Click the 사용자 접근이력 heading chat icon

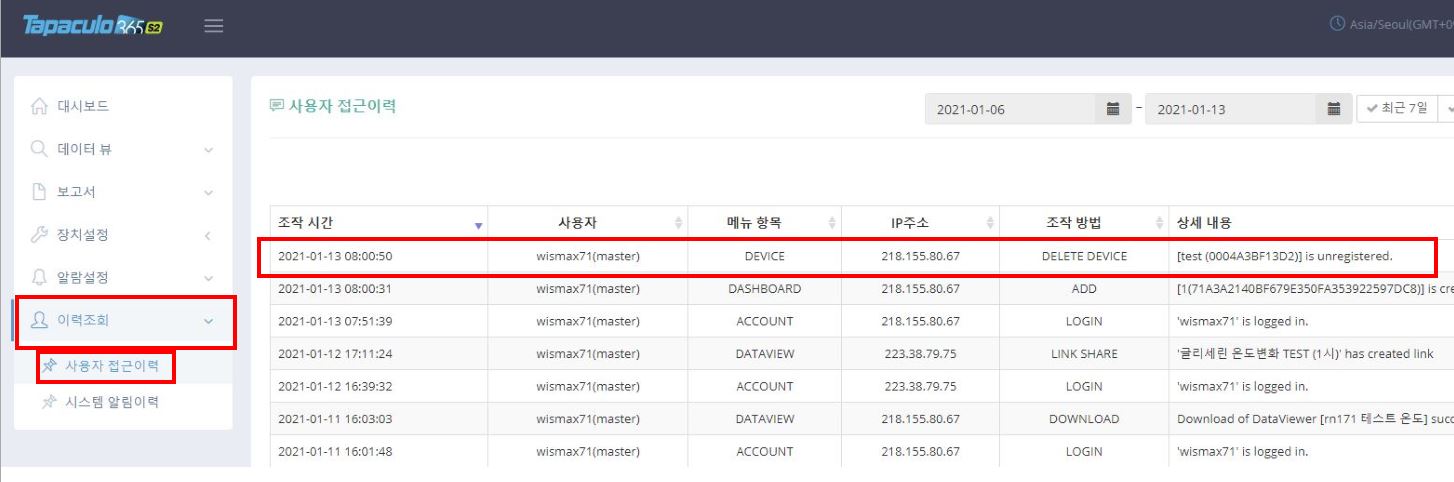point(277,105)
